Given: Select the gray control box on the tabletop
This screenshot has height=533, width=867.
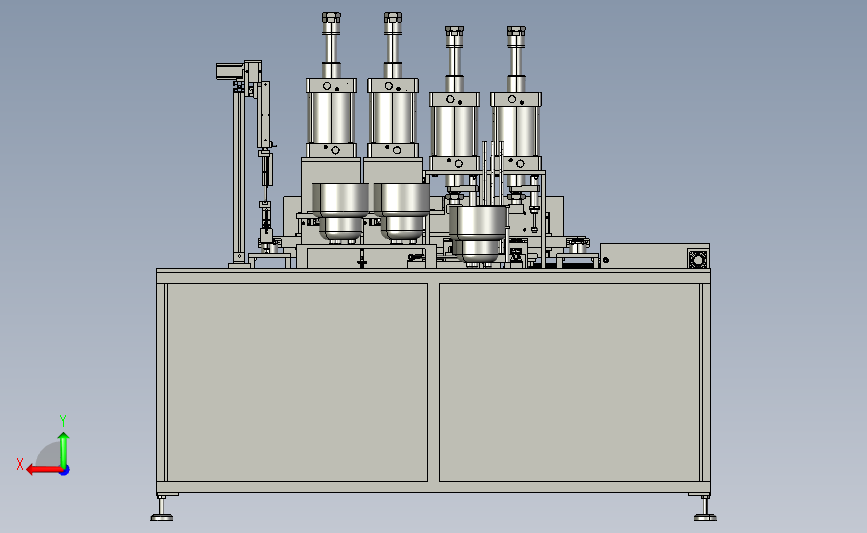Looking at the screenshot, I should pos(655,257).
